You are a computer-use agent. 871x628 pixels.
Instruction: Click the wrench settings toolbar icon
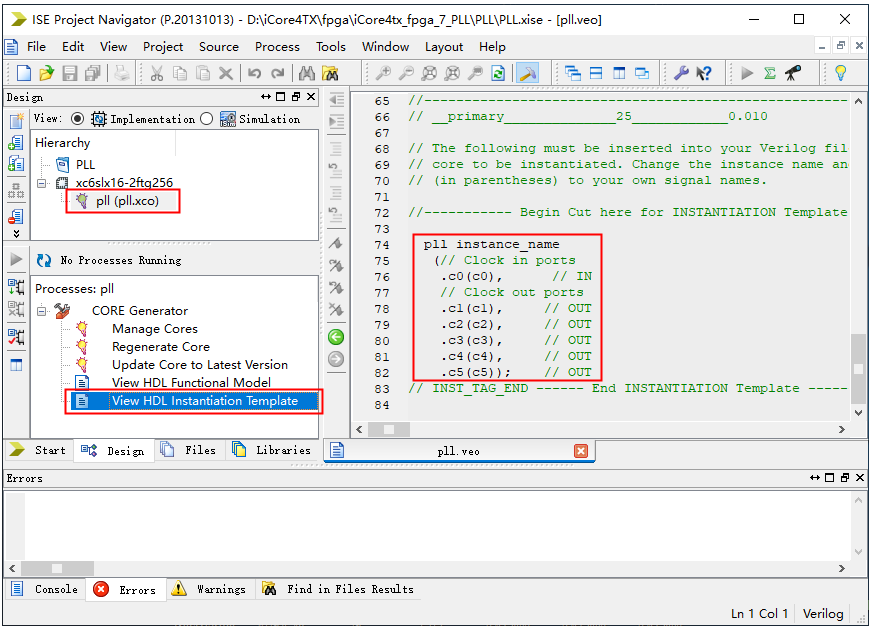(x=681, y=73)
